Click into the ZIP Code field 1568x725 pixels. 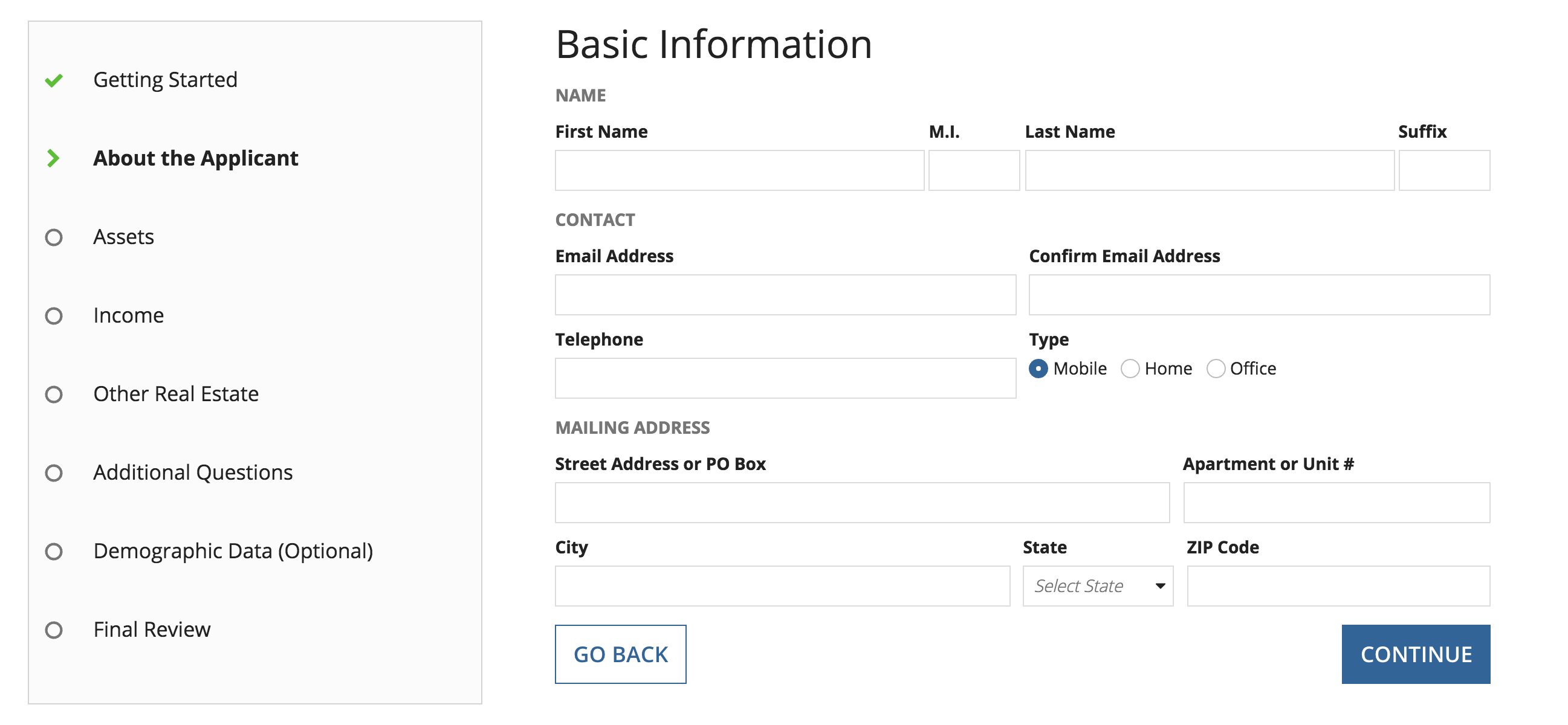tap(1338, 585)
